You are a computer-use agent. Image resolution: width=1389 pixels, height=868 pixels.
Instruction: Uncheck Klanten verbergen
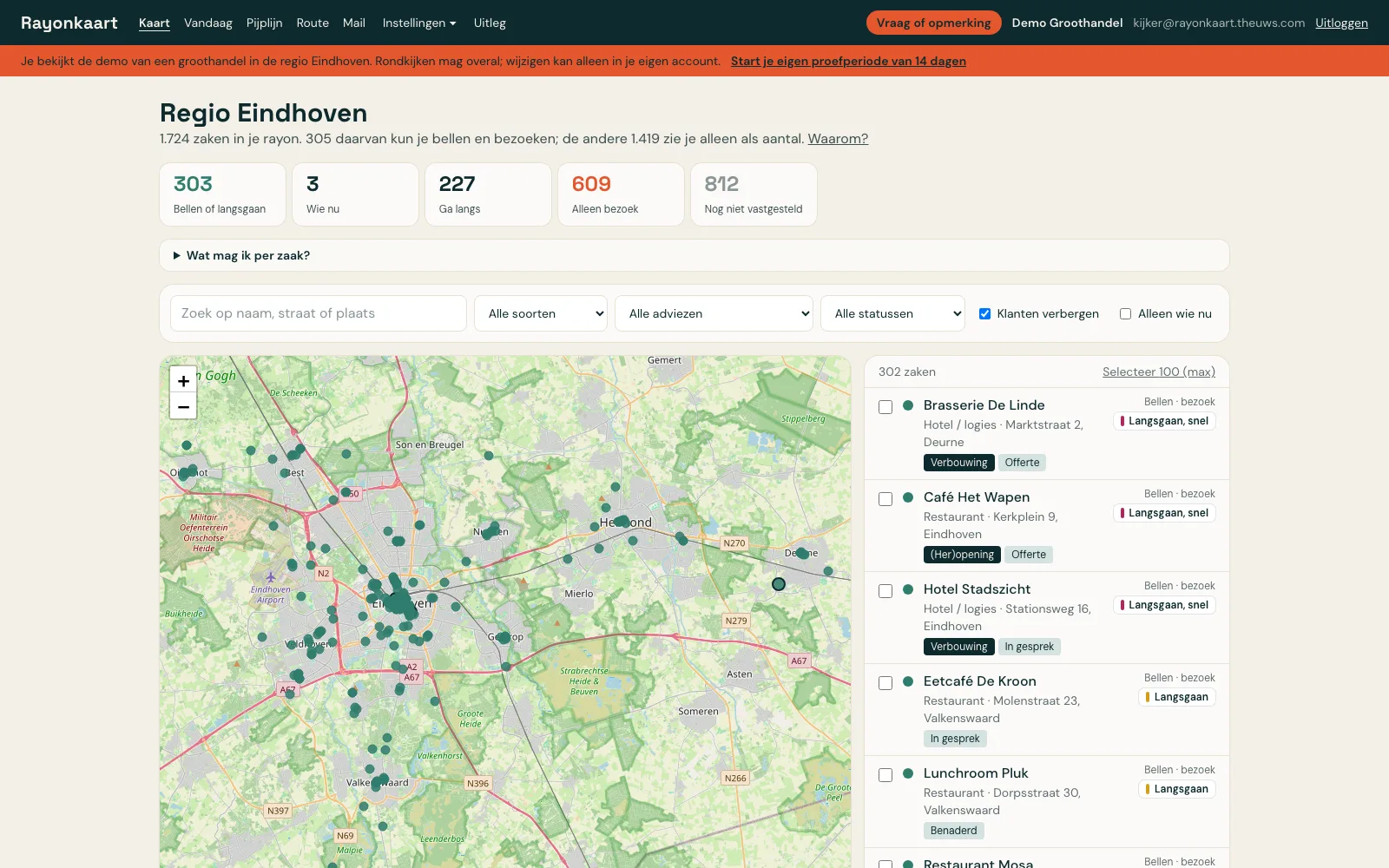(x=984, y=313)
